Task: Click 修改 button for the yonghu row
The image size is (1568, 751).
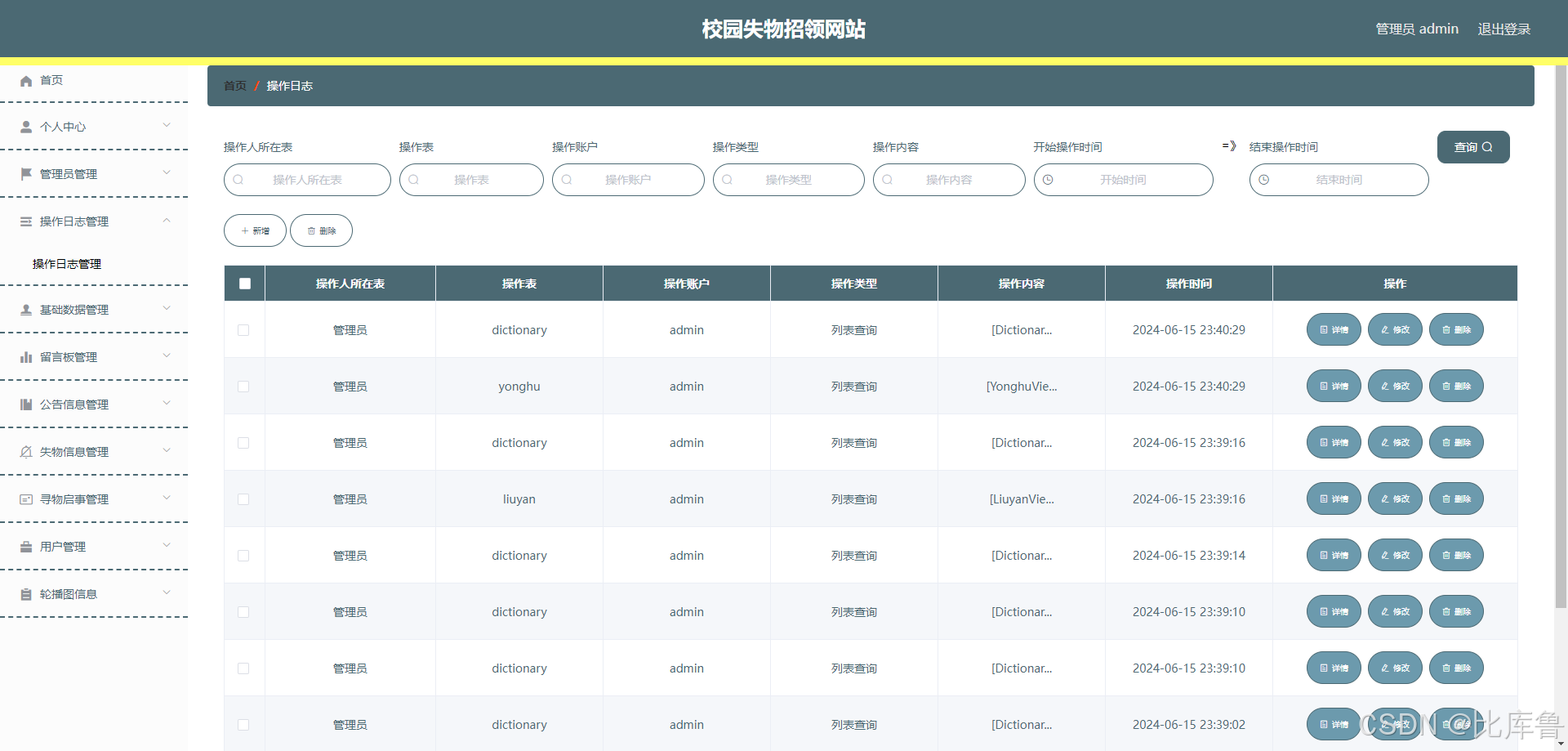Action: pyautogui.click(x=1395, y=386)
